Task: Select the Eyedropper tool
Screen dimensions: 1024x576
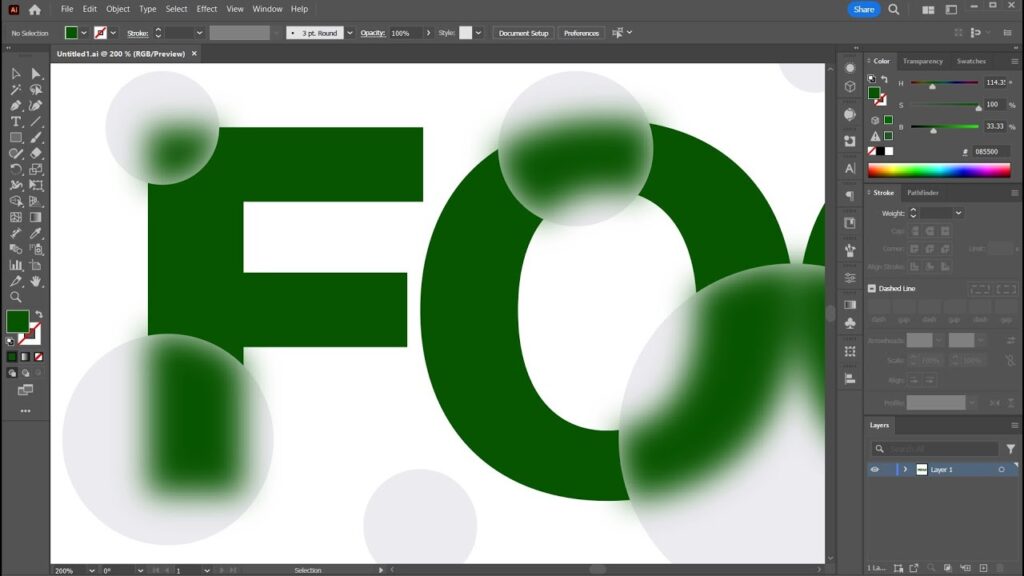Action: click(x=36, y=233)
